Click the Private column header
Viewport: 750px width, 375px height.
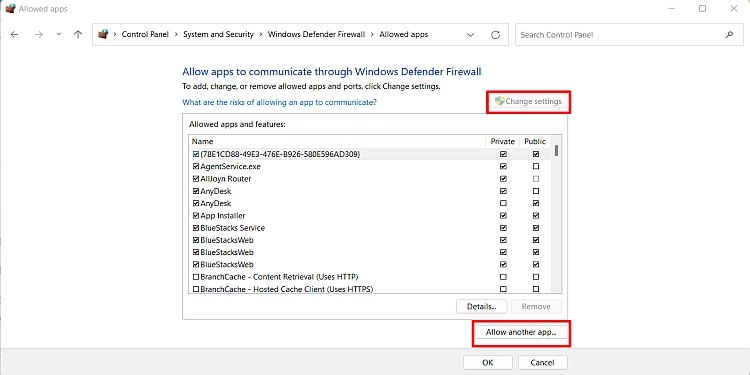[x=503, y=142]
